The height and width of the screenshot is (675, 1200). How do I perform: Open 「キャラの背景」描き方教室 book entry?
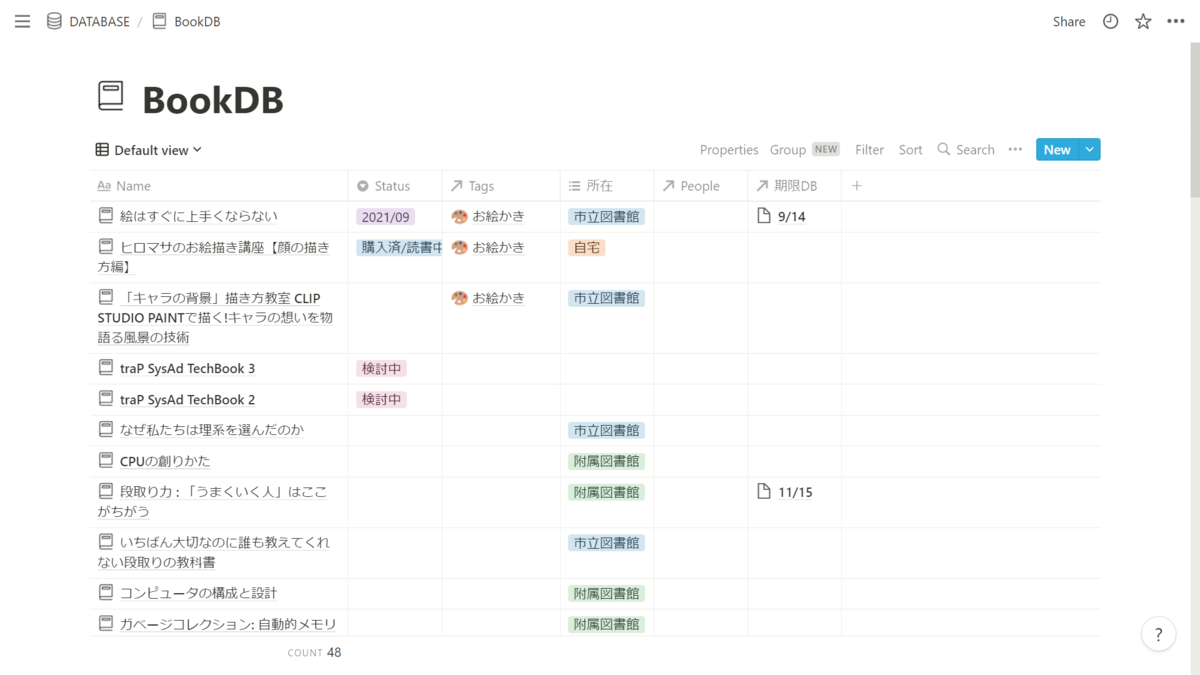(215, 318)
